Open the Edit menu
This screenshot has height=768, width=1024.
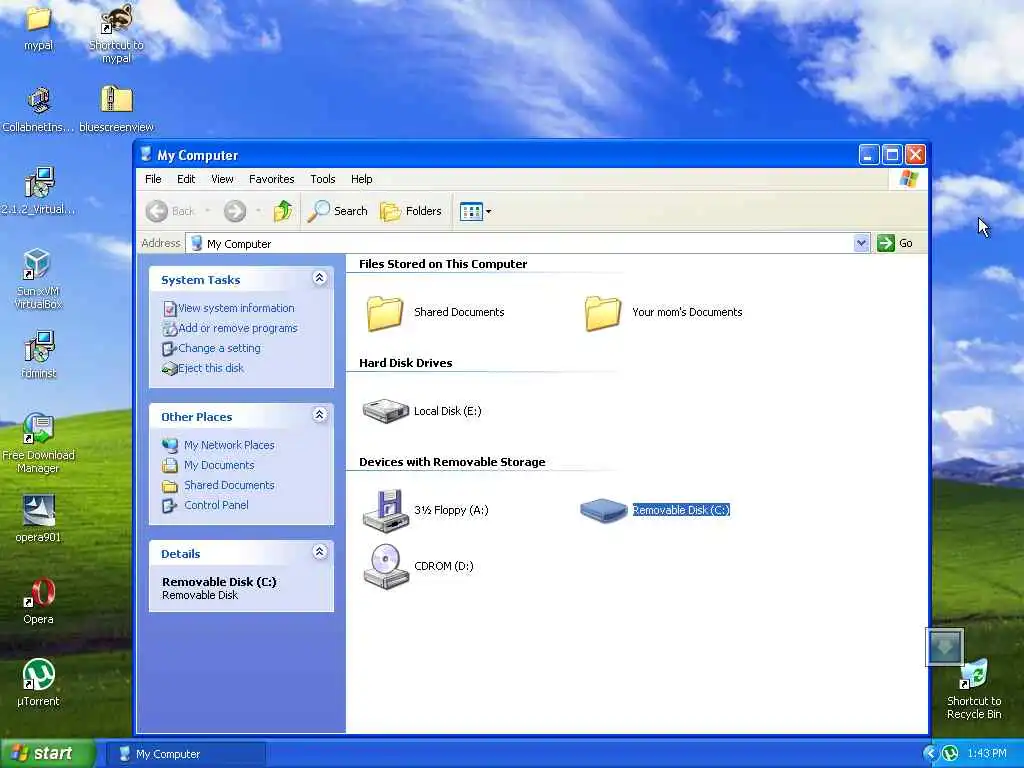pyautogui.click(x=186, y=179)
